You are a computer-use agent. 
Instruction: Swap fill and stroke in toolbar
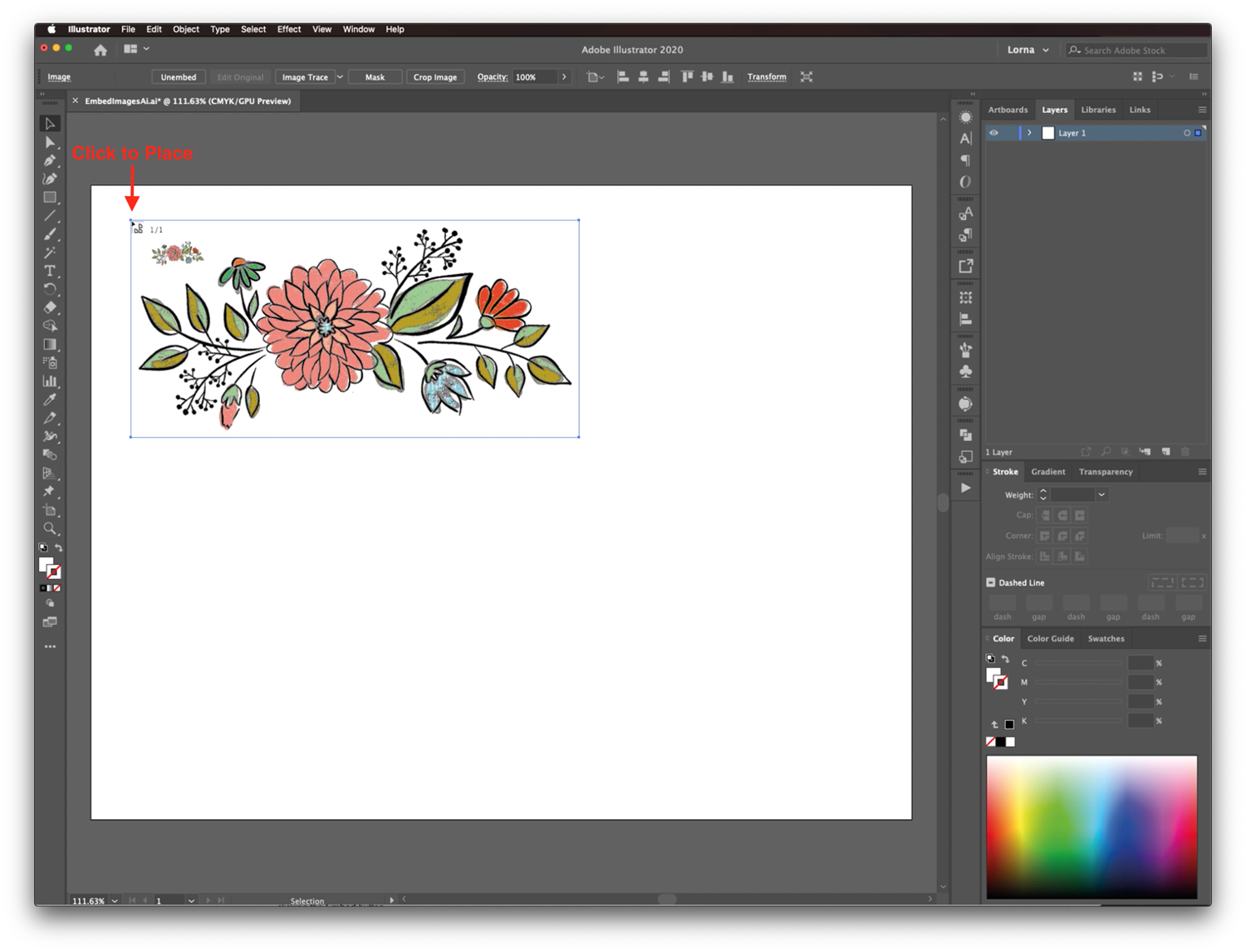(59, 548)
